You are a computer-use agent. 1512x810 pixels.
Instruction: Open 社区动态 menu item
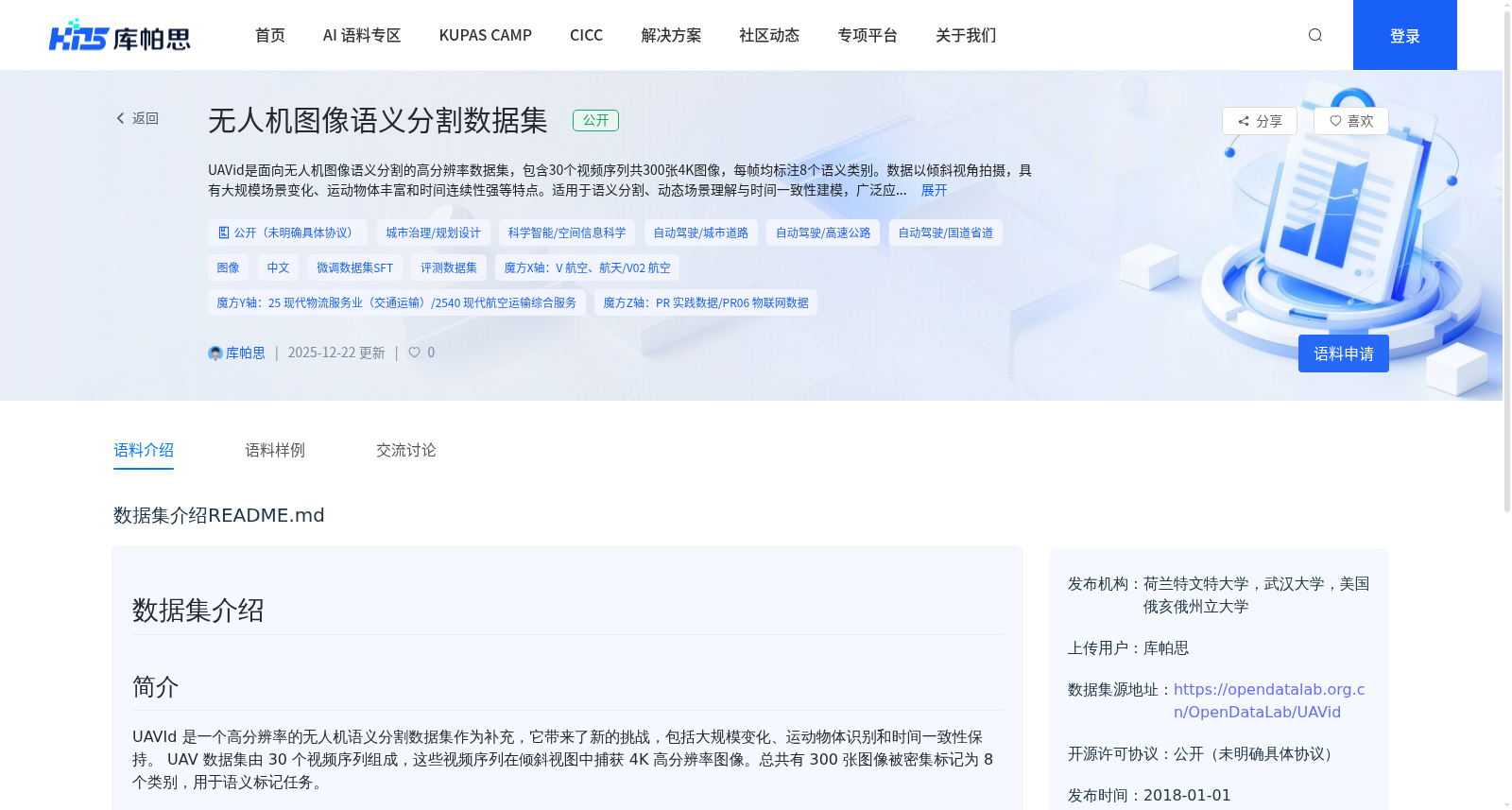tap(769, 35)
